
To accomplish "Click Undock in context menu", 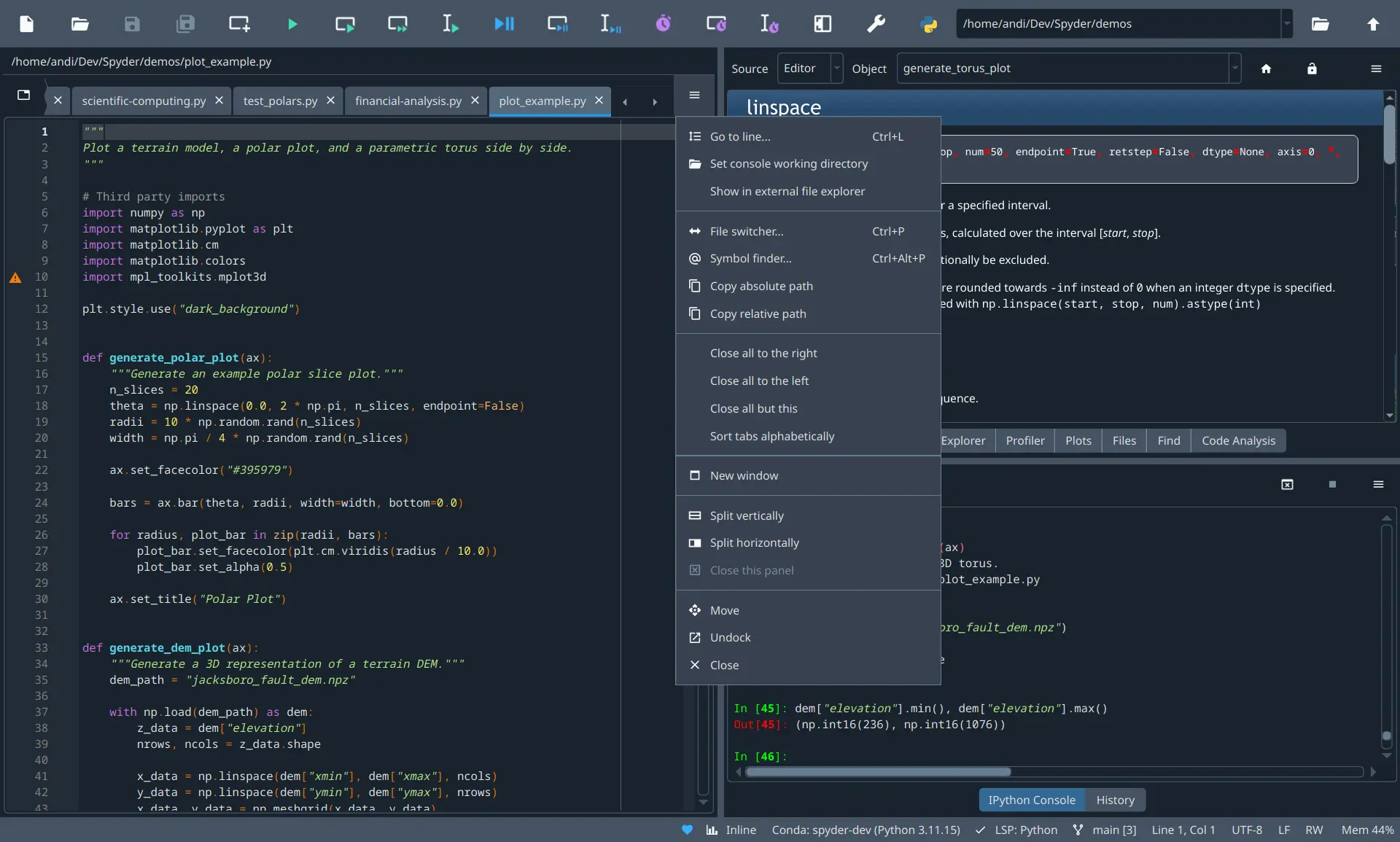I will point(808,637).
